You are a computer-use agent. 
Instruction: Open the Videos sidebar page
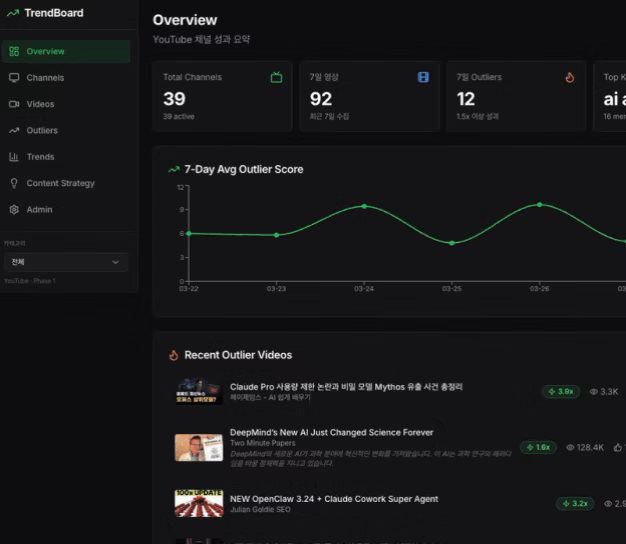tap(66, 104)
